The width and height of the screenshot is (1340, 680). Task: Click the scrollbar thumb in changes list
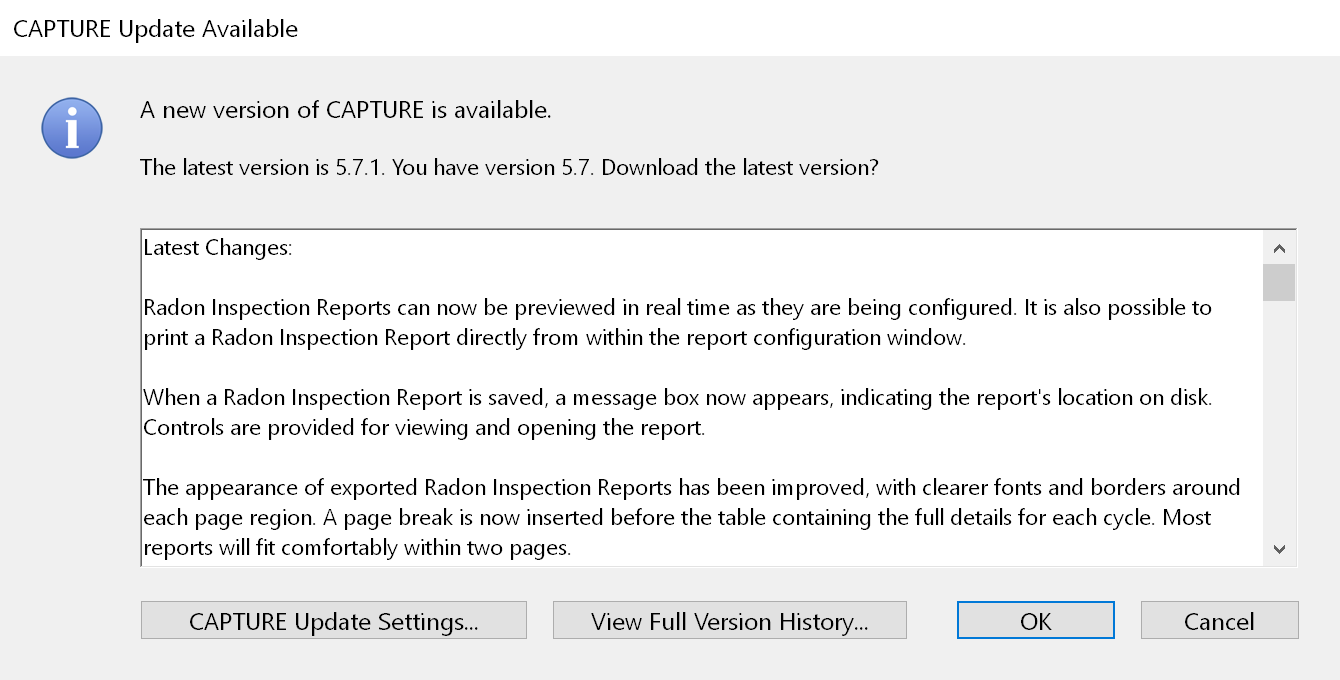coord(1279,282)
